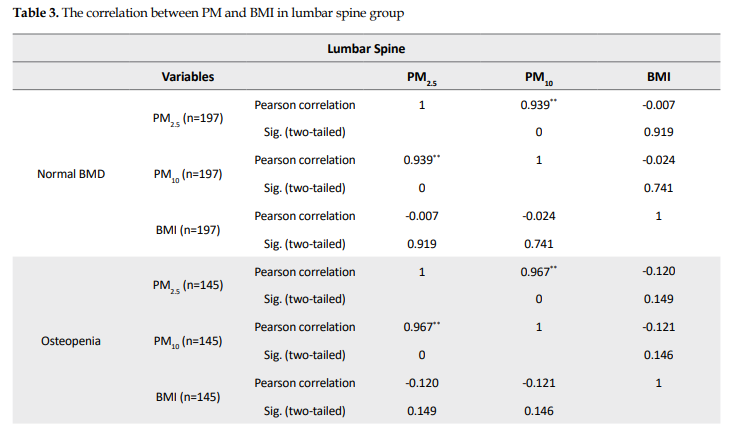Click 0.919 value in the BMI column
Screen dimensions: 729x424
[659, 132]
